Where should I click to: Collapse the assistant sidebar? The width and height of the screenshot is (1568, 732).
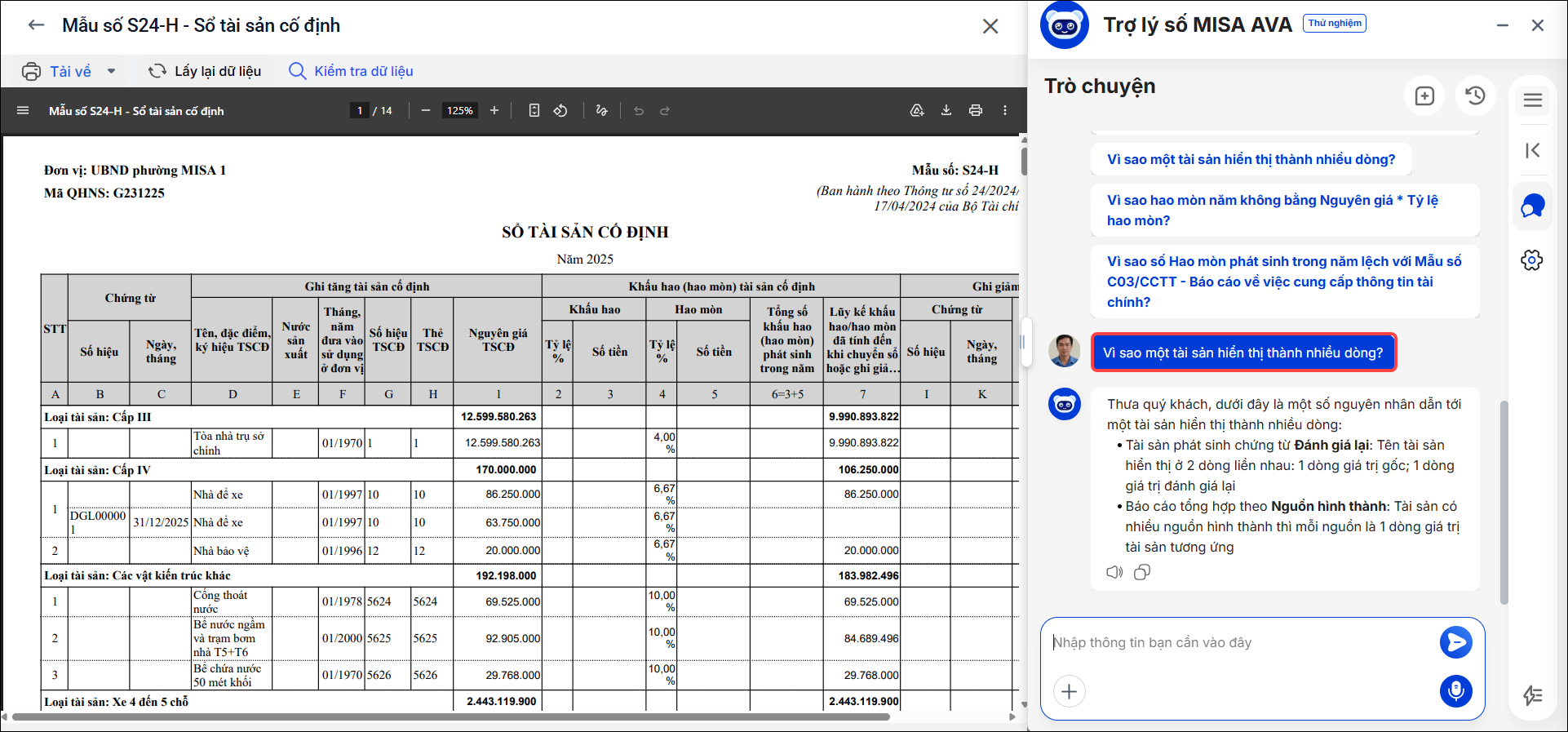1533,150
